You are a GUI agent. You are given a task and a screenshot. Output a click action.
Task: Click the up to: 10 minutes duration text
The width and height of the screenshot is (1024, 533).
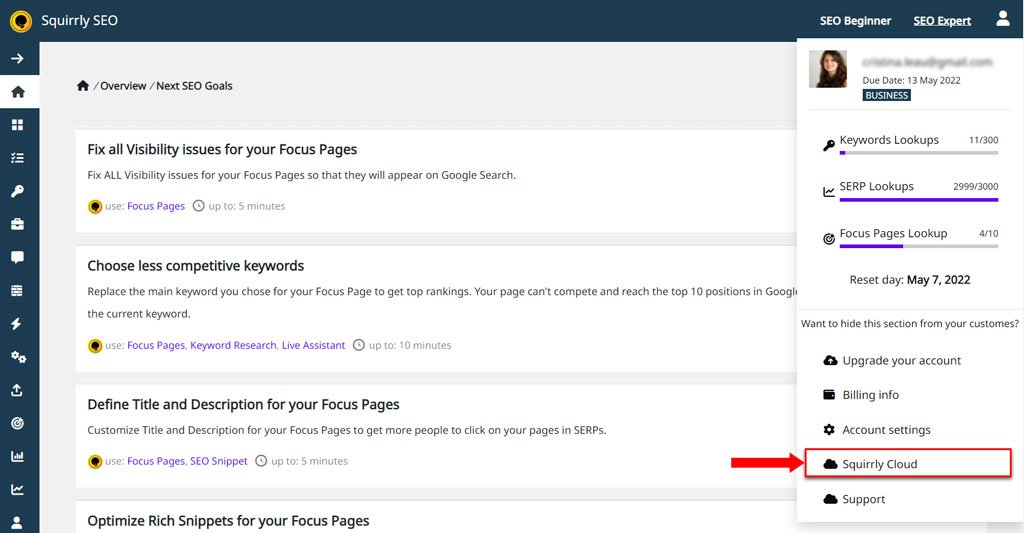point(409,345)
